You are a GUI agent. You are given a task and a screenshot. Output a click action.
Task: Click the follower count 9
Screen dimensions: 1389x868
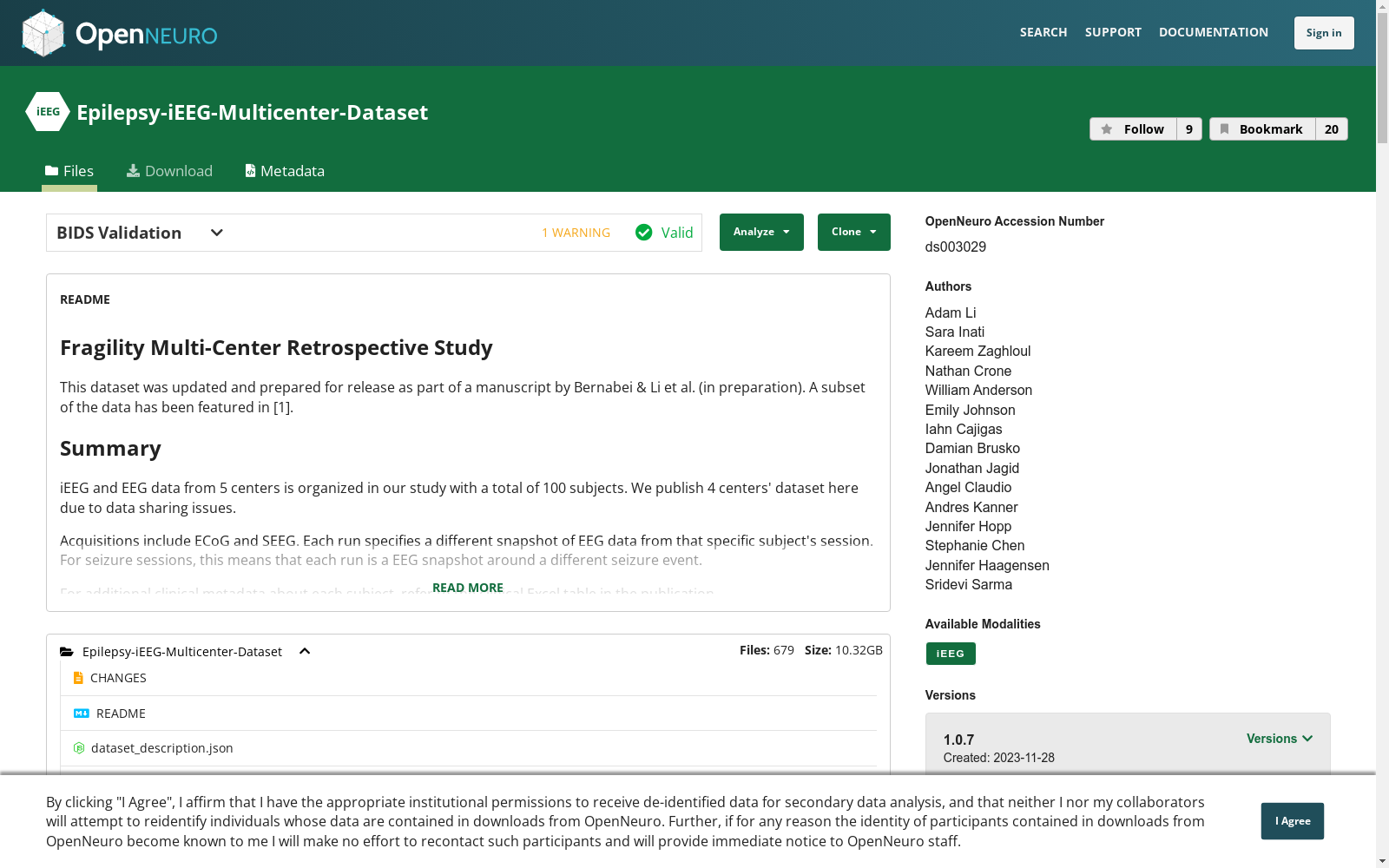pyautogui.click(x=1189, y=129)
